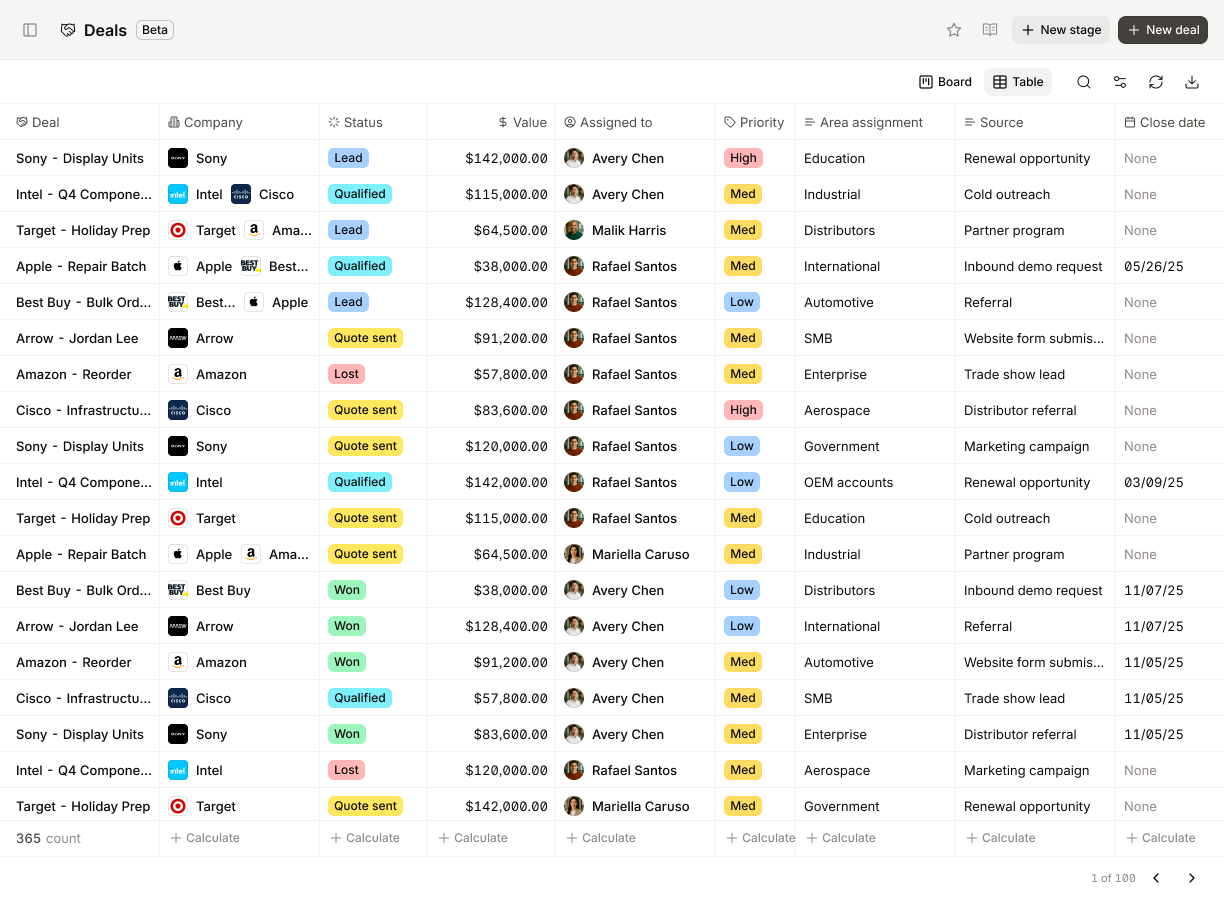Click Best Buy company in Won row
This screenshot has width=1224, height=900.
[x=223, y=590]
